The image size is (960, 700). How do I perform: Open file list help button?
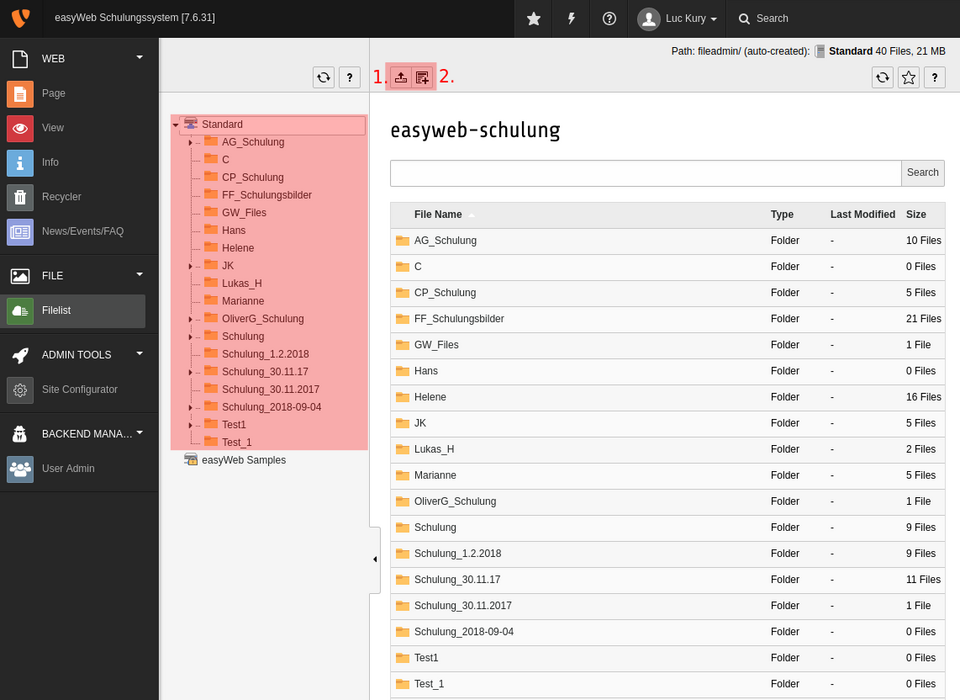(x=934, y=77)
